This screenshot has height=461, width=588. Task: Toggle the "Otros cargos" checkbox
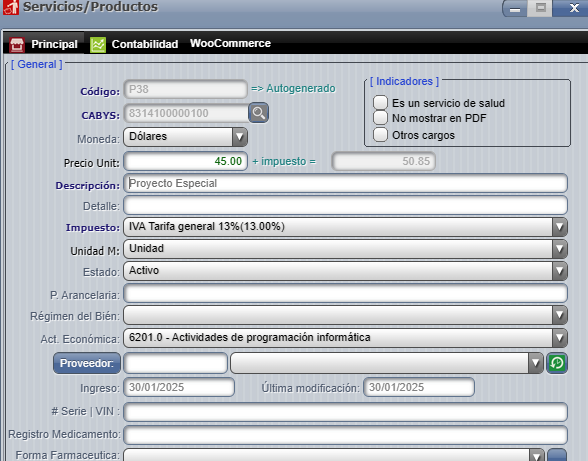point(380,135)
